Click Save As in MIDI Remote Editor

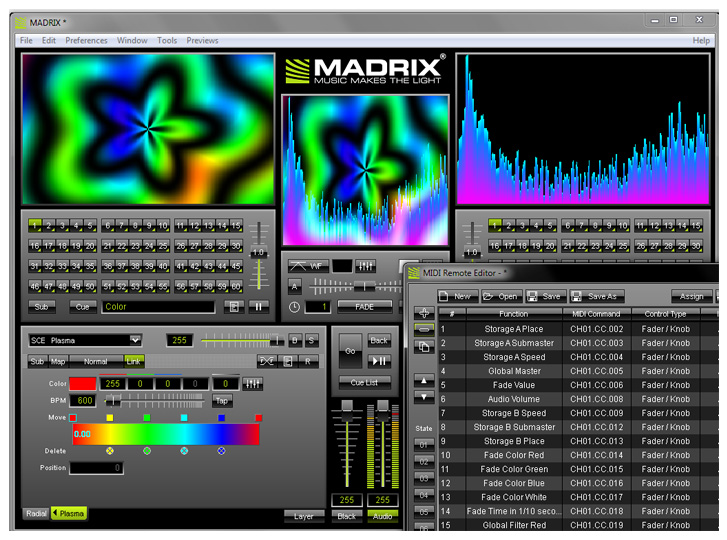597,296
